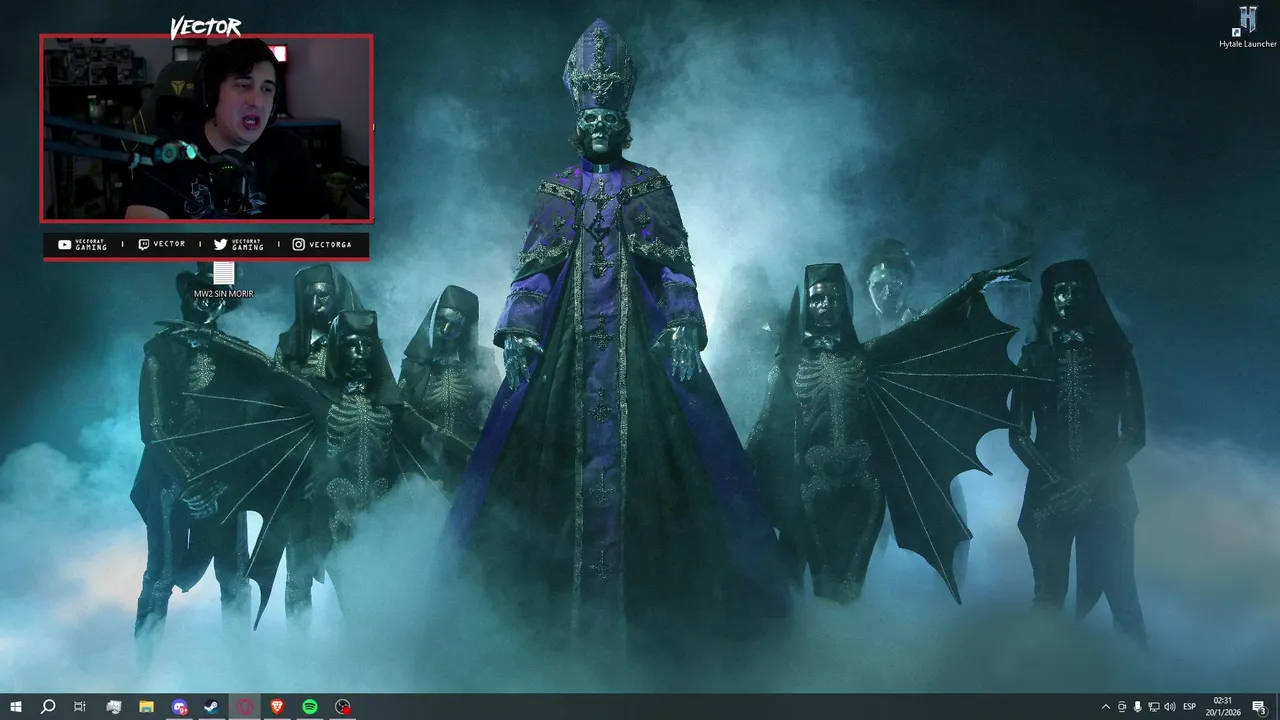The height and width of the screenshot is (720, 1280).
Task: Open Spotify from the taskbar
Action: coord(310,707)
